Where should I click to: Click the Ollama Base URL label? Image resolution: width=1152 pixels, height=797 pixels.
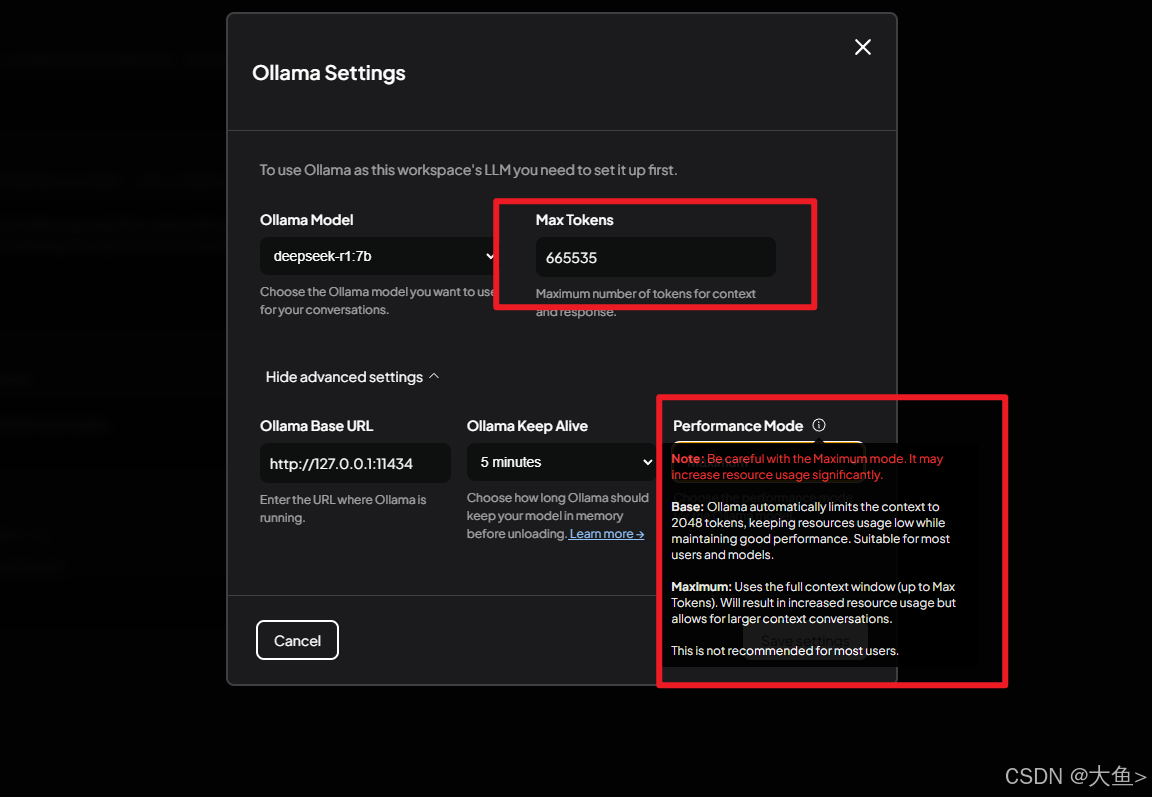click(x=317, y=426)
